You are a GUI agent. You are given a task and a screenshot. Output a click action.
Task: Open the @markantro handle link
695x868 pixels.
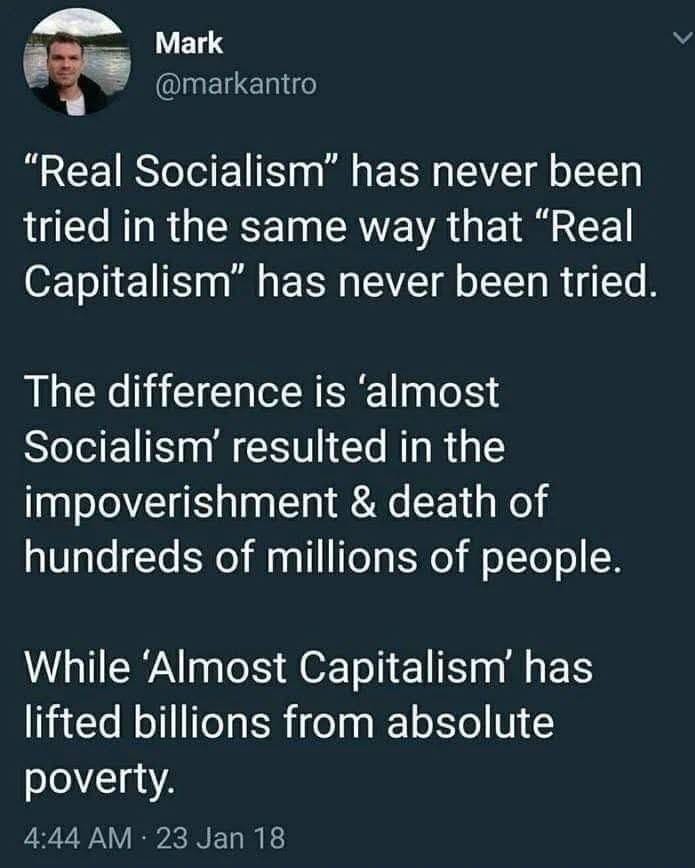click(x=236, y=85)
